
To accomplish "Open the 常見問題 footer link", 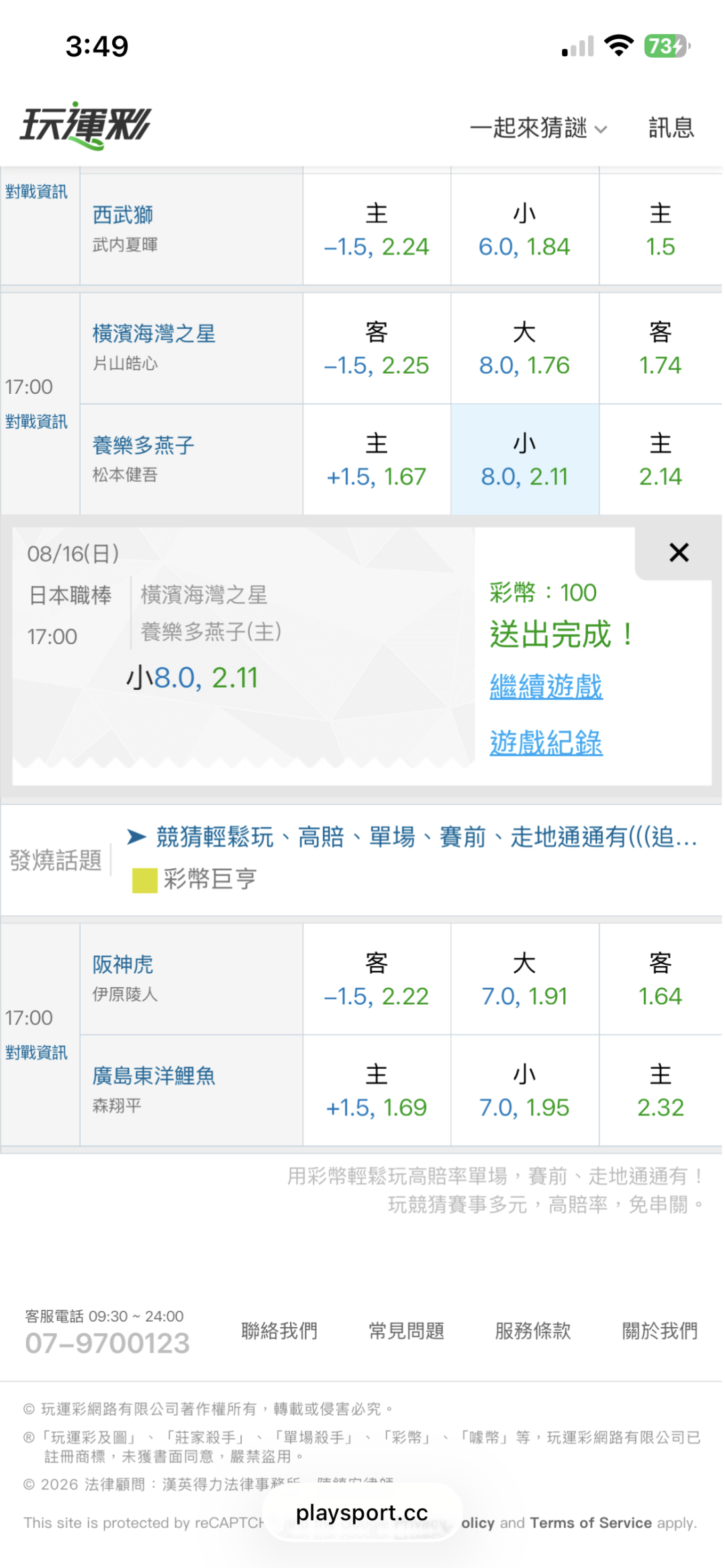I will (406, 1330).
